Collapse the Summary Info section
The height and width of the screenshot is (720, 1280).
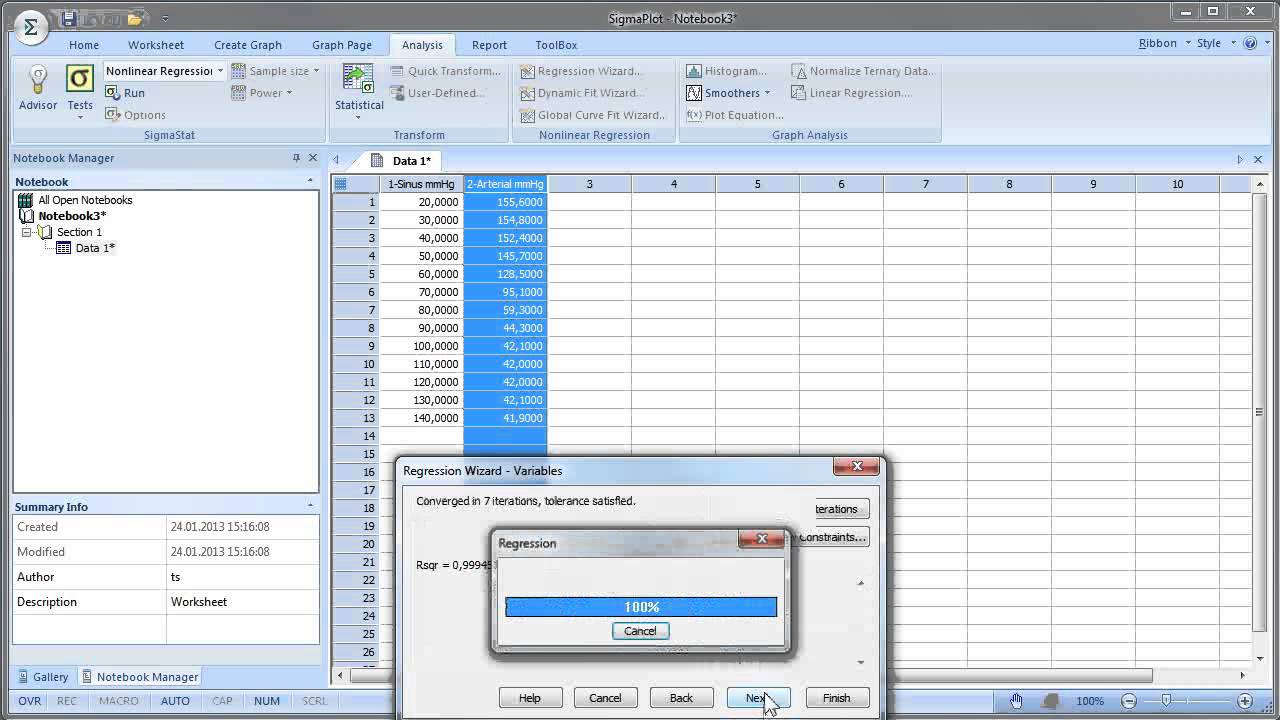310,507
